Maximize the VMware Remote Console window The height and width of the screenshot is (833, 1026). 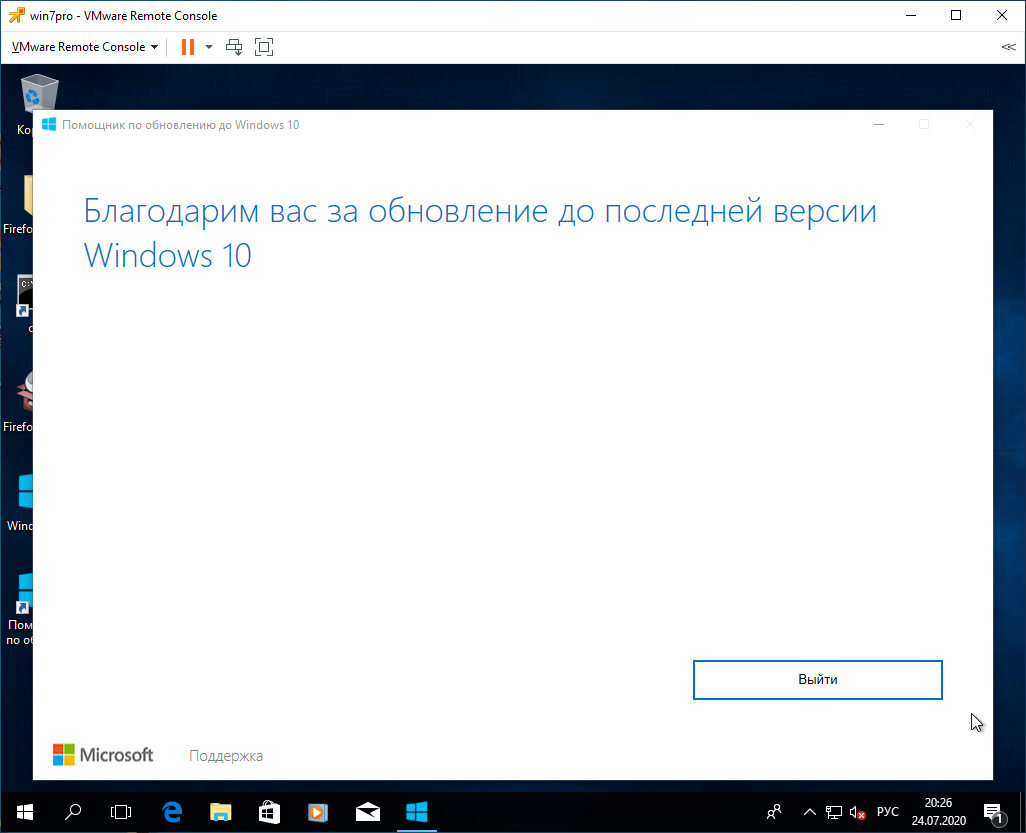point(956,15)
